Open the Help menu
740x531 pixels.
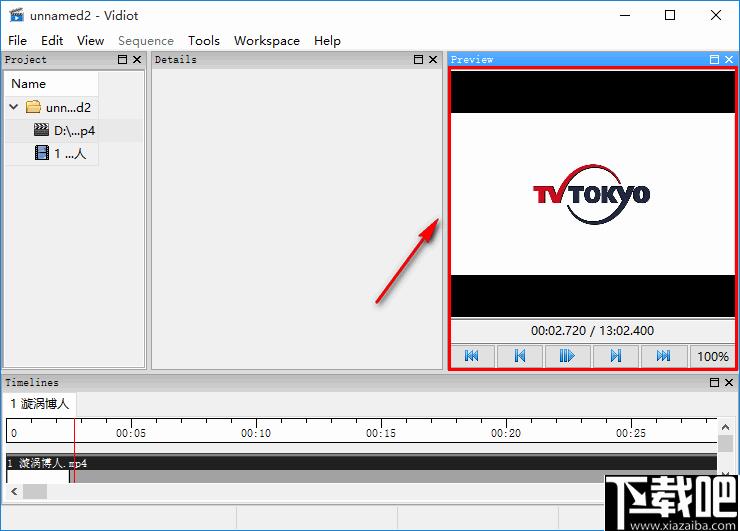pos(327,41)
